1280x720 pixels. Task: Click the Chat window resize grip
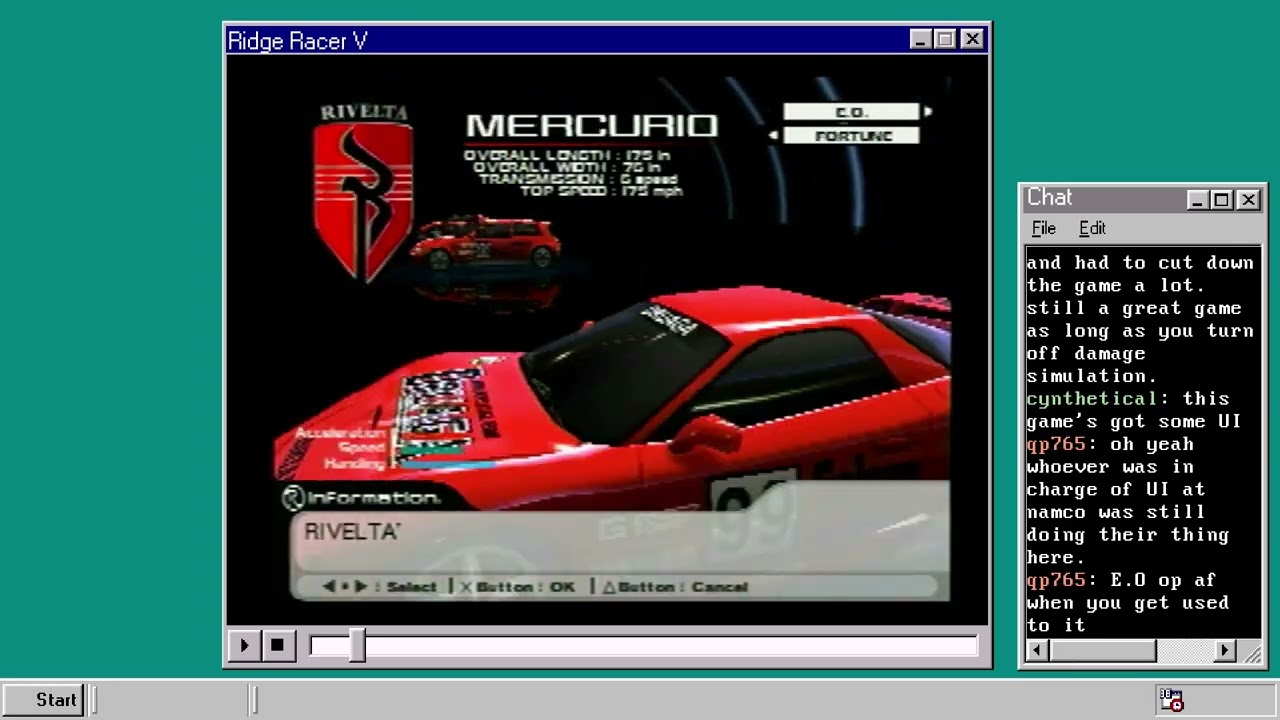1252,652
